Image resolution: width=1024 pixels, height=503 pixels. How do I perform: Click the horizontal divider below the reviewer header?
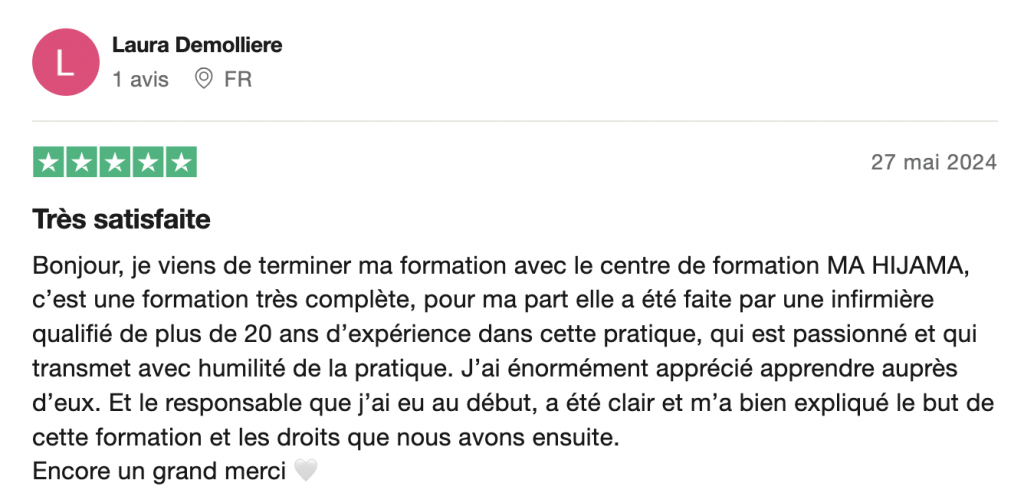[515, 122]
